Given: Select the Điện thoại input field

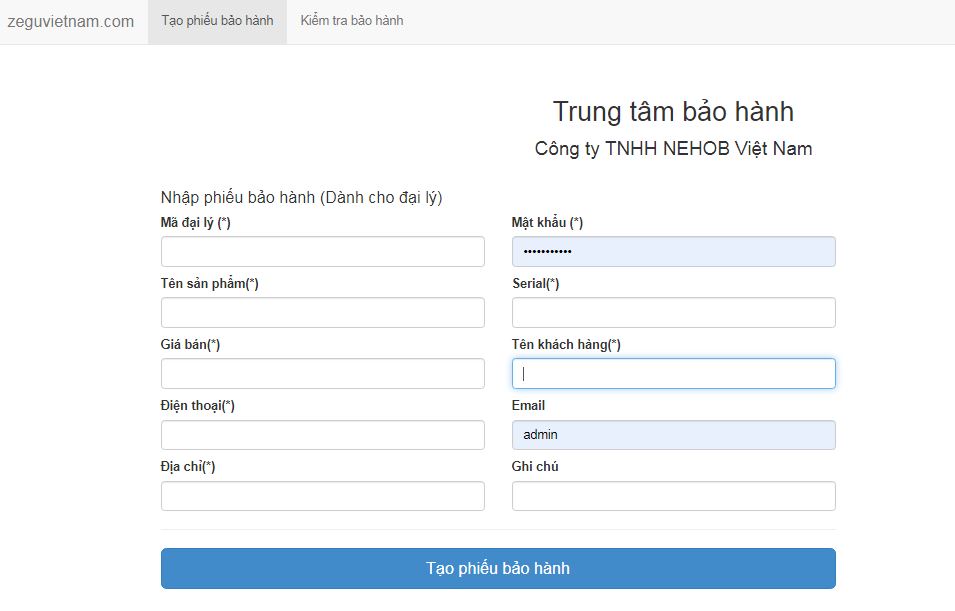Looking at the screenshot, I should pyautogui.click(x=323, y=435).
